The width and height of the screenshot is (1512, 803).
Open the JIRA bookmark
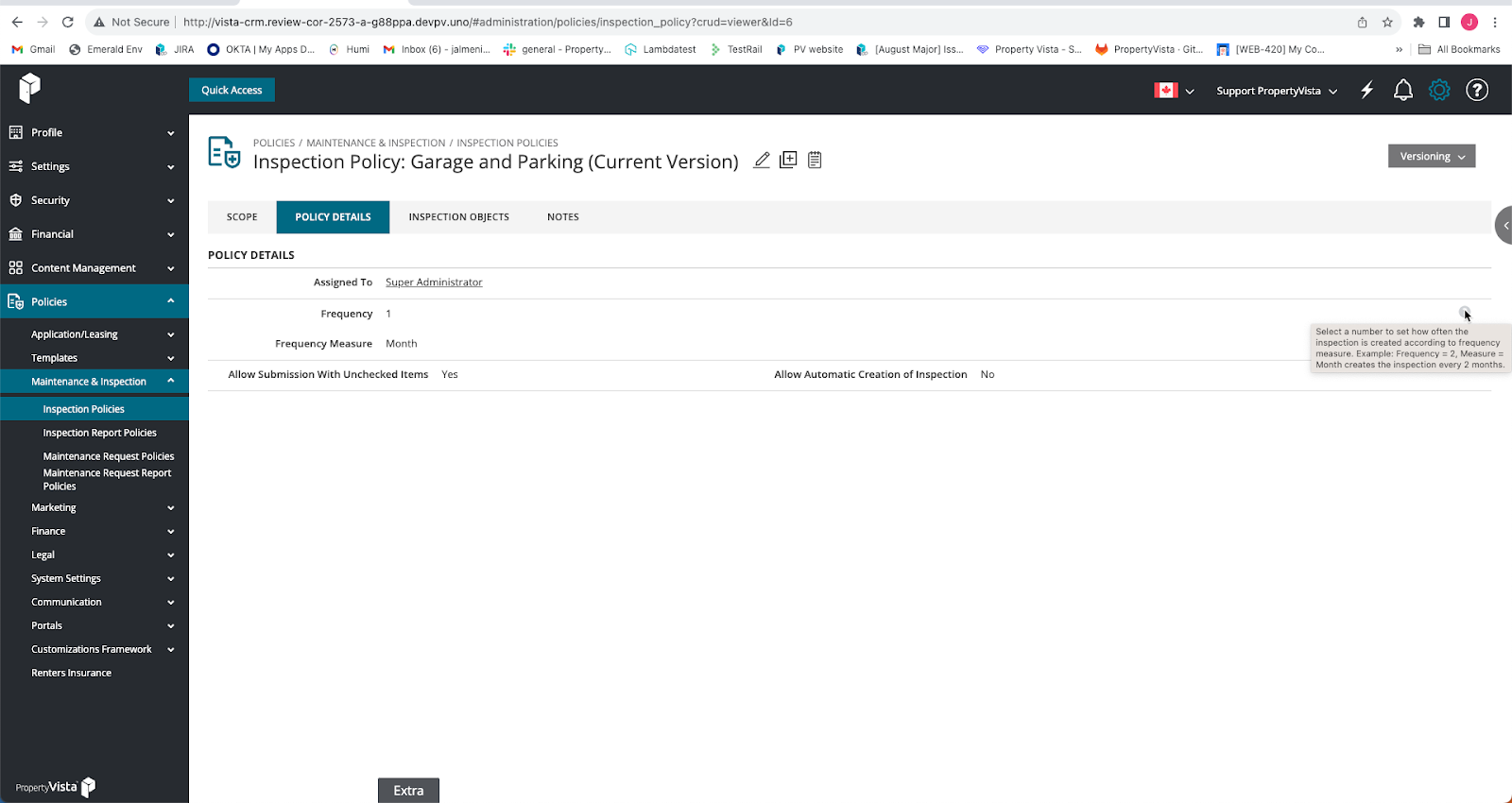175,49
